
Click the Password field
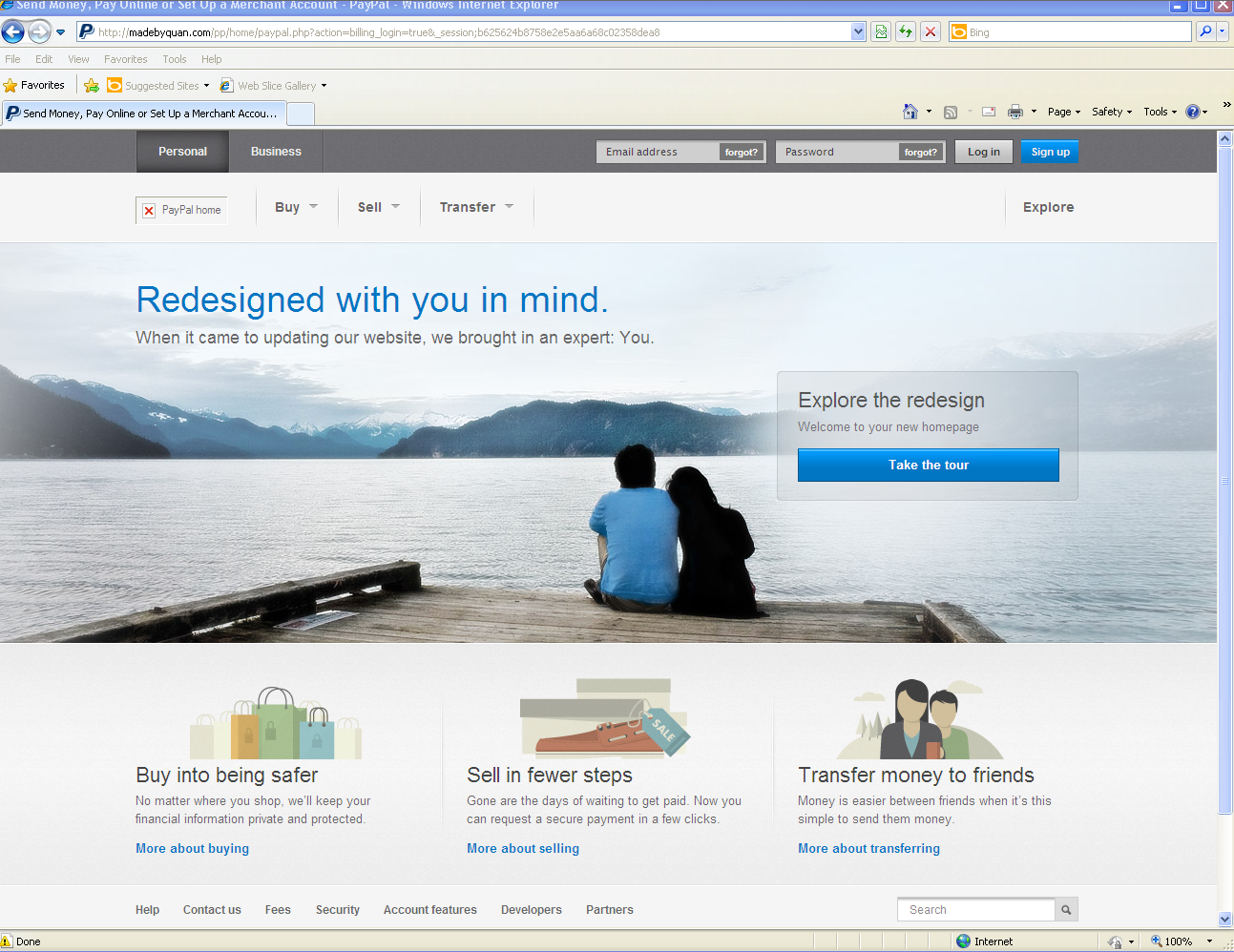tap(838, 152)
